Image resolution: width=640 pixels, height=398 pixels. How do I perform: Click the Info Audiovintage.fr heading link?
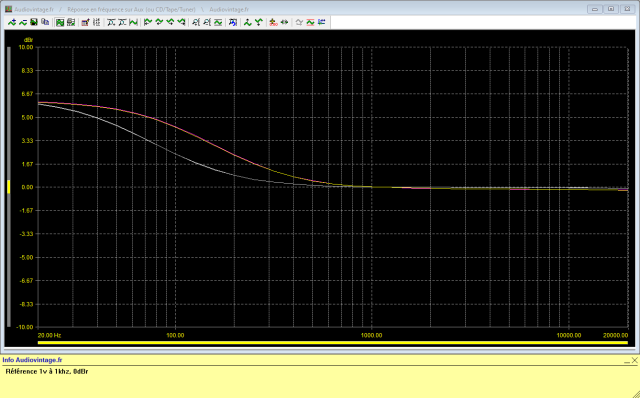[32, 360]
